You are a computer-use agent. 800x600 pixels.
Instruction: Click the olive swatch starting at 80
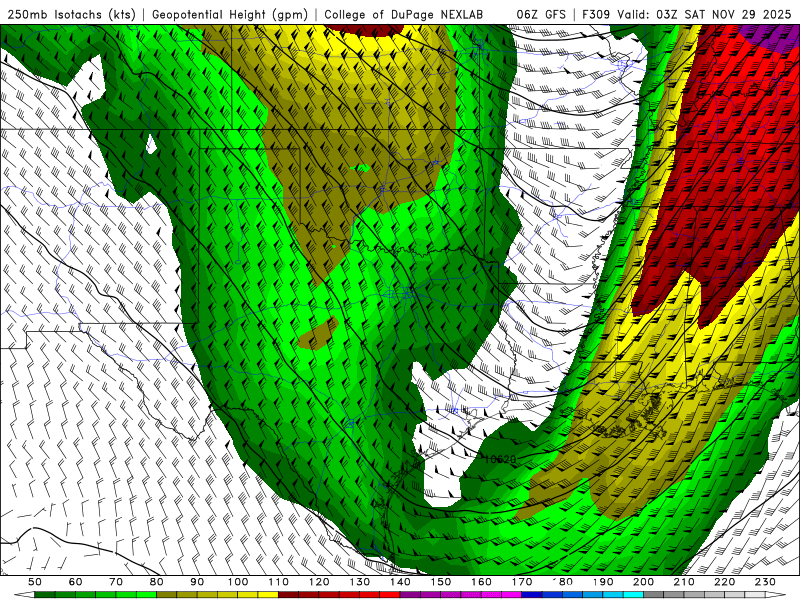[166, 595]
